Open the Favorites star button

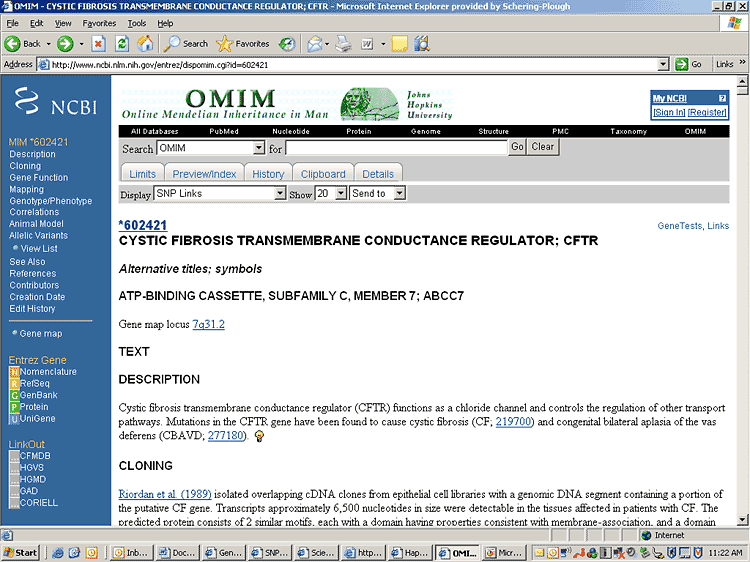coord(243,44)
